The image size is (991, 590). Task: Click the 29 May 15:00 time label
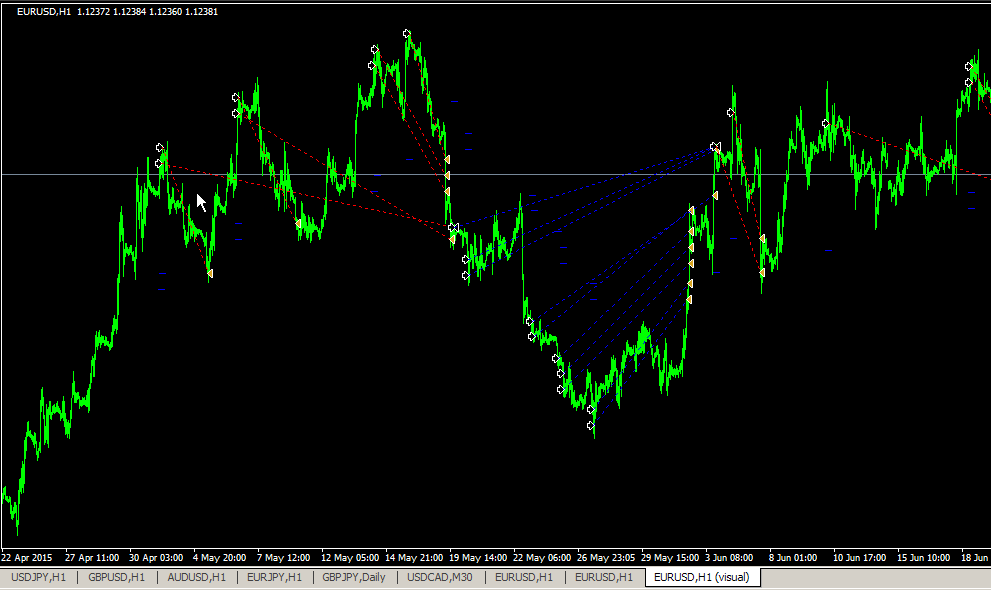click(670, 558)
